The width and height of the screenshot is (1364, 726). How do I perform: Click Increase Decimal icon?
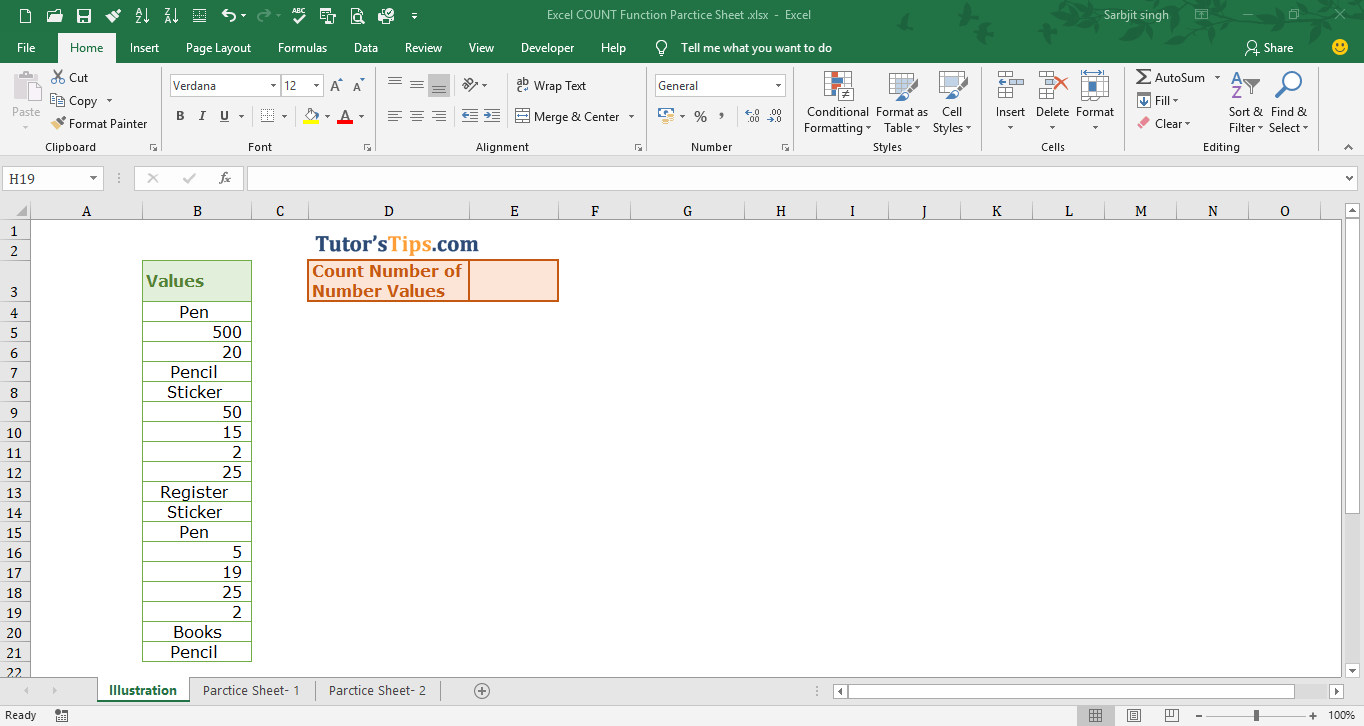752,116
